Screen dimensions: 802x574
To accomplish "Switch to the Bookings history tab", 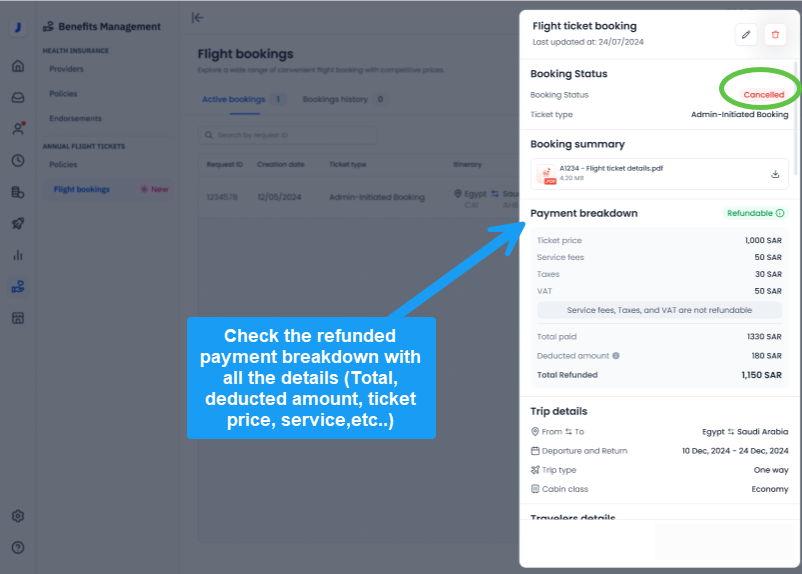I will tap(335, 100).
